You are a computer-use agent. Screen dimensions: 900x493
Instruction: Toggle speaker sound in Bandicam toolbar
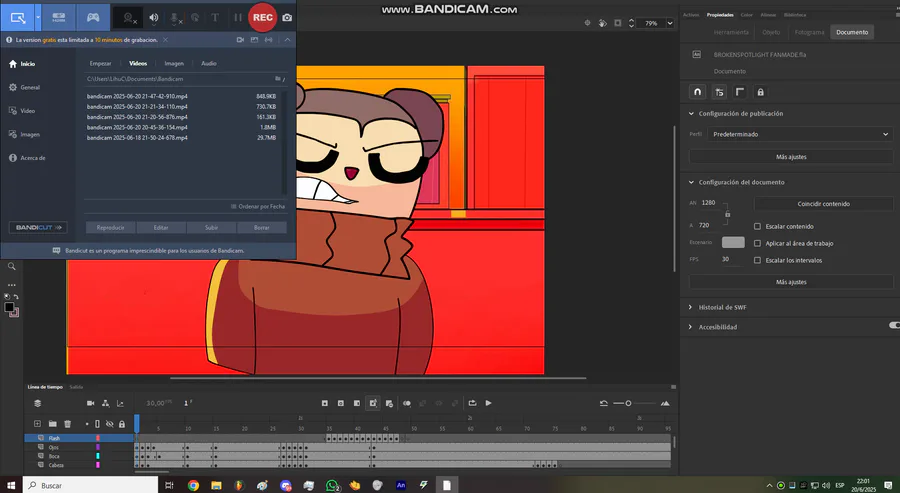(153, 18)
